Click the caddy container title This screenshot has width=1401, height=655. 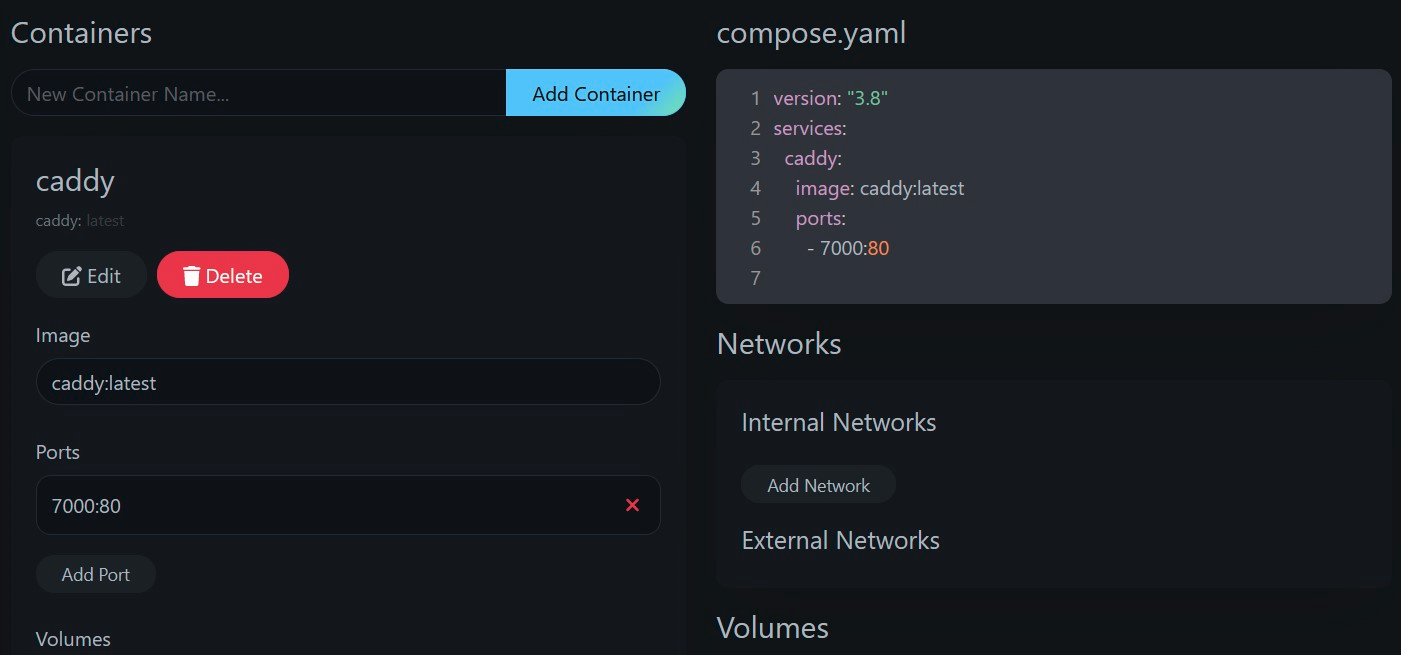[75, 181]
